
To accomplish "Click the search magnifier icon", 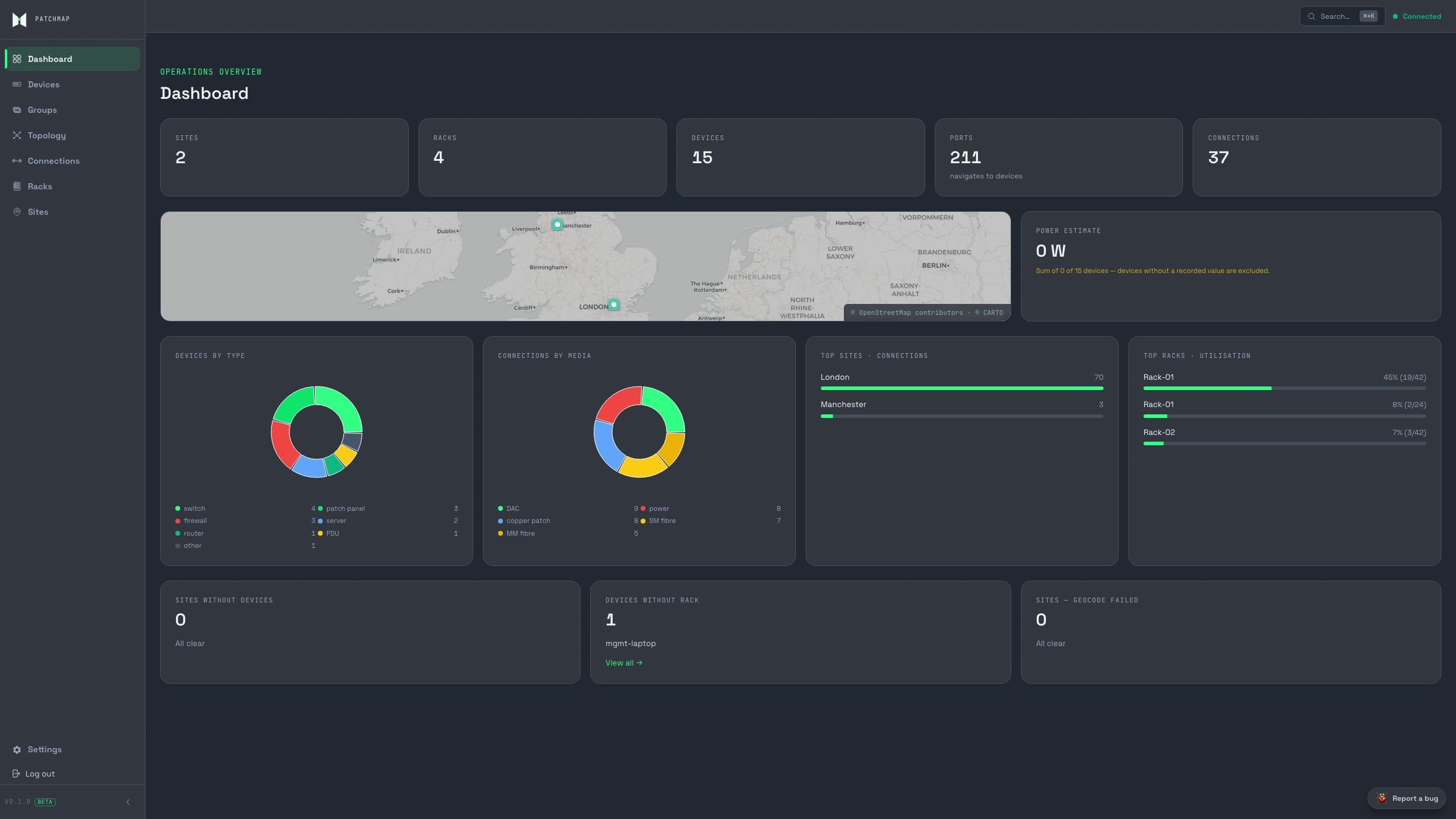I will pyautogui.click(x=1312, y=16).
